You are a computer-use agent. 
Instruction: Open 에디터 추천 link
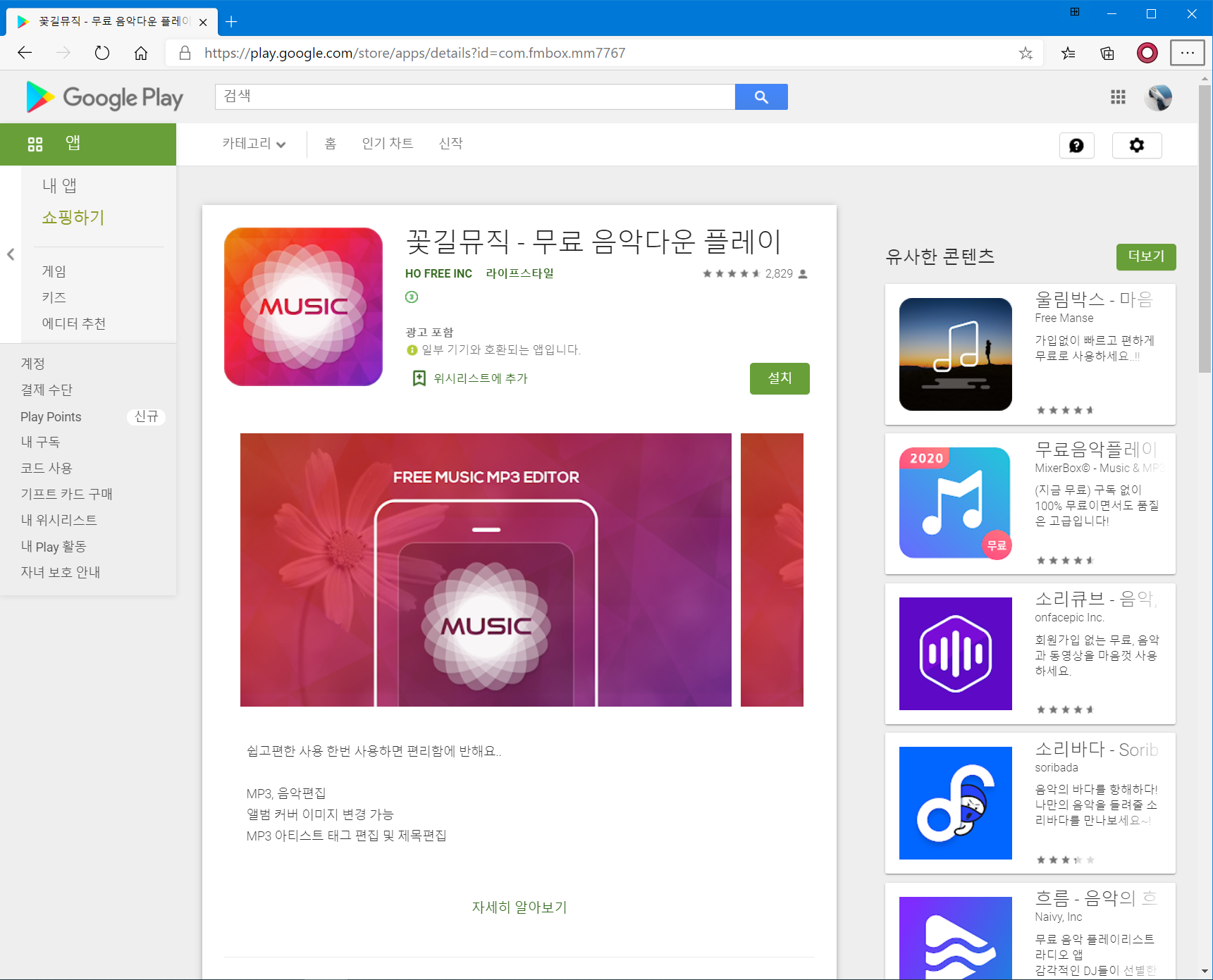(x=74, y=323)
